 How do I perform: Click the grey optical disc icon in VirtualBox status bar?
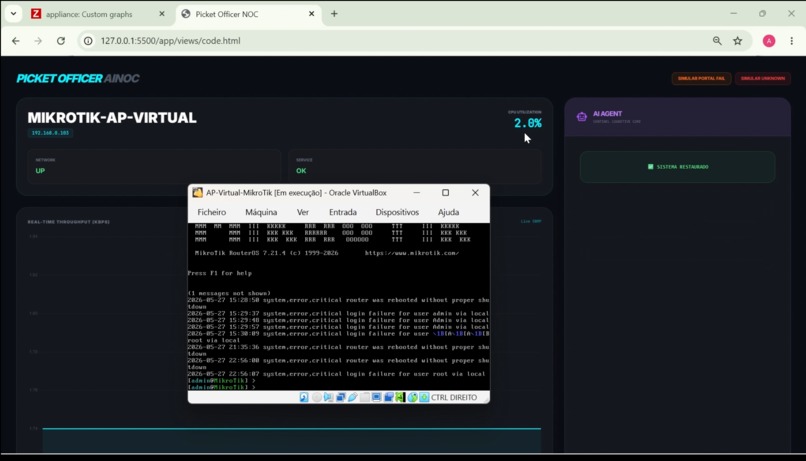(x=317, y=397)
